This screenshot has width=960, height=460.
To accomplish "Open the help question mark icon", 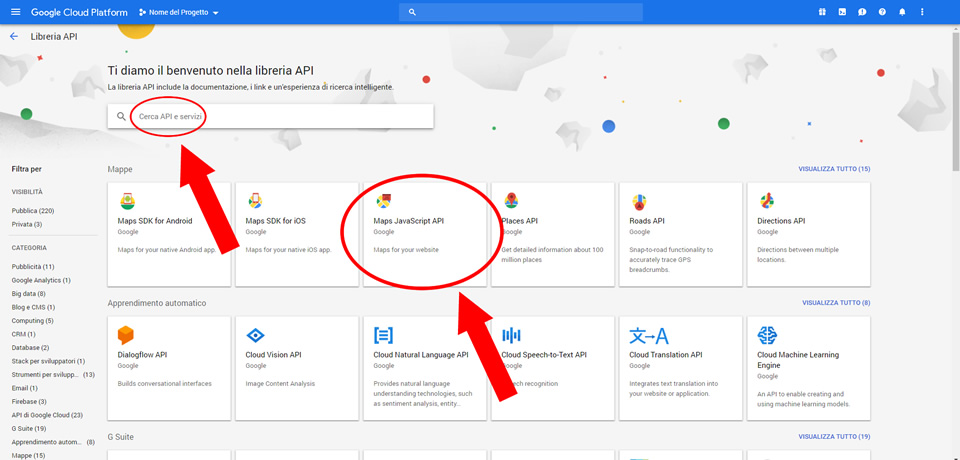I will pos(882,12).
